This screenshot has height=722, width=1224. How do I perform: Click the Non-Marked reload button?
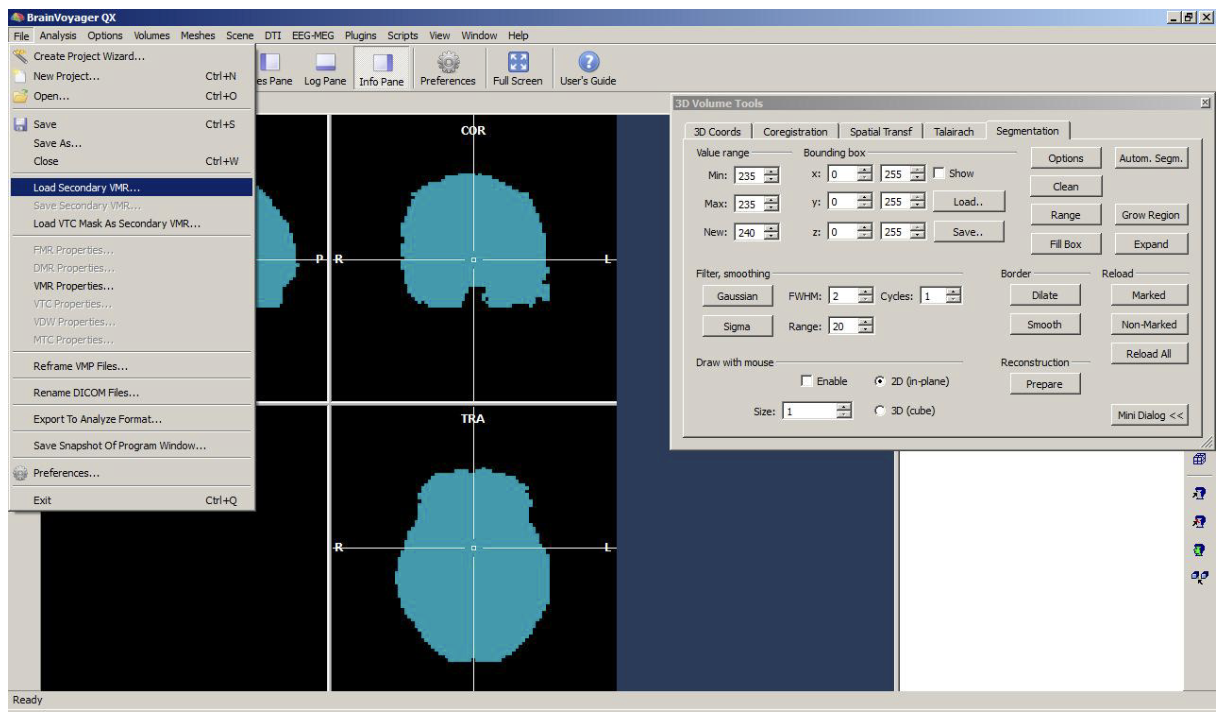[1149, 325]
